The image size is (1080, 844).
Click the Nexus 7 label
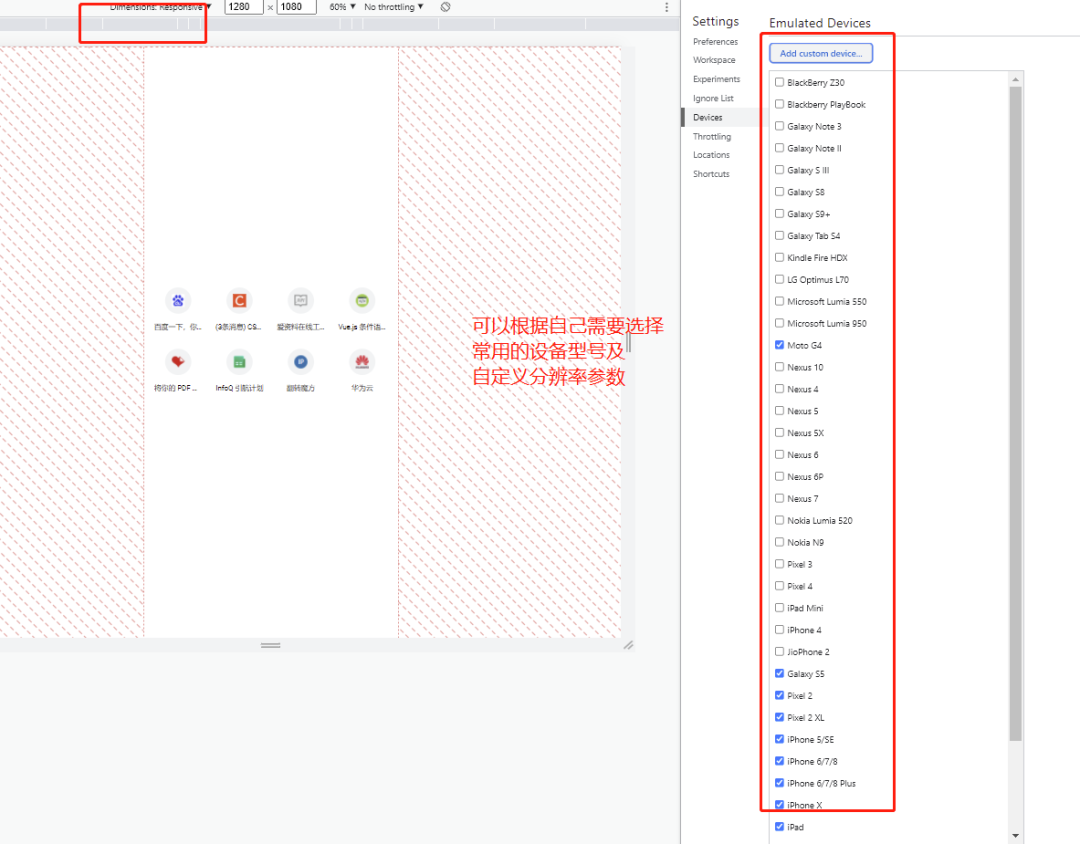tap(802, 499)
